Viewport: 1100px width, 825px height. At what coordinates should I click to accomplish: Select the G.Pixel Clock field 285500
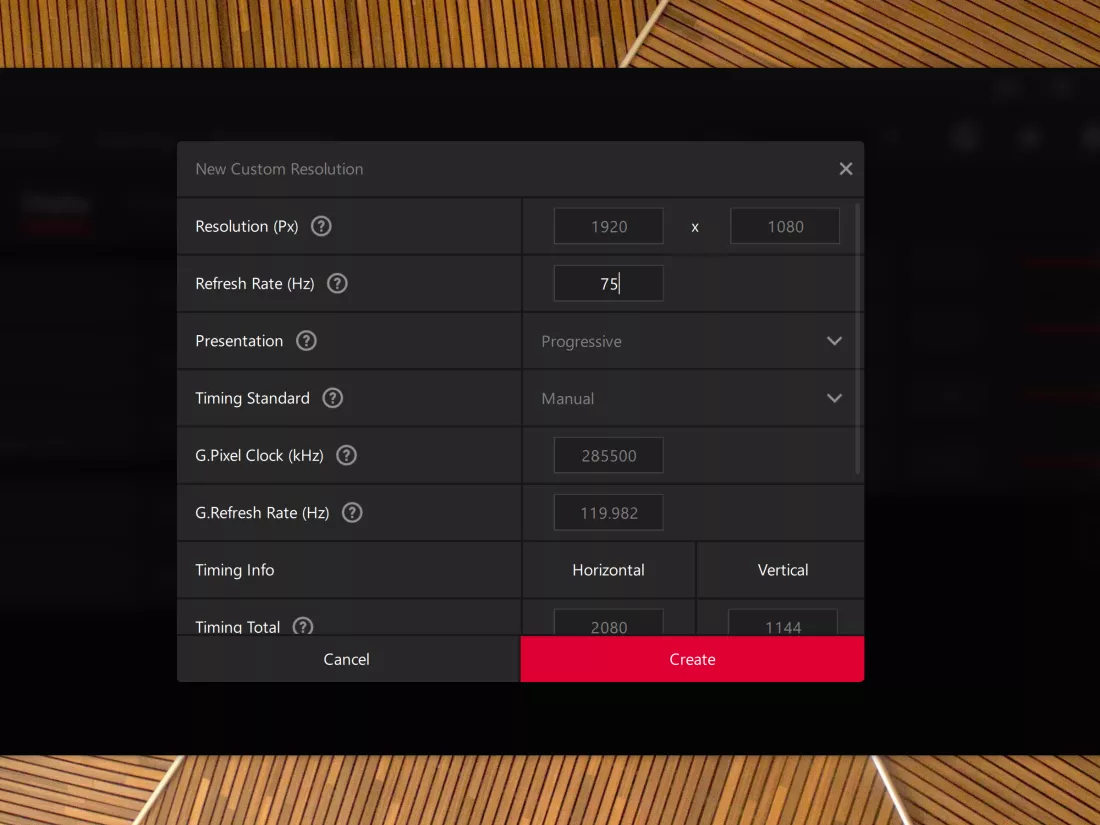(608, 455)
